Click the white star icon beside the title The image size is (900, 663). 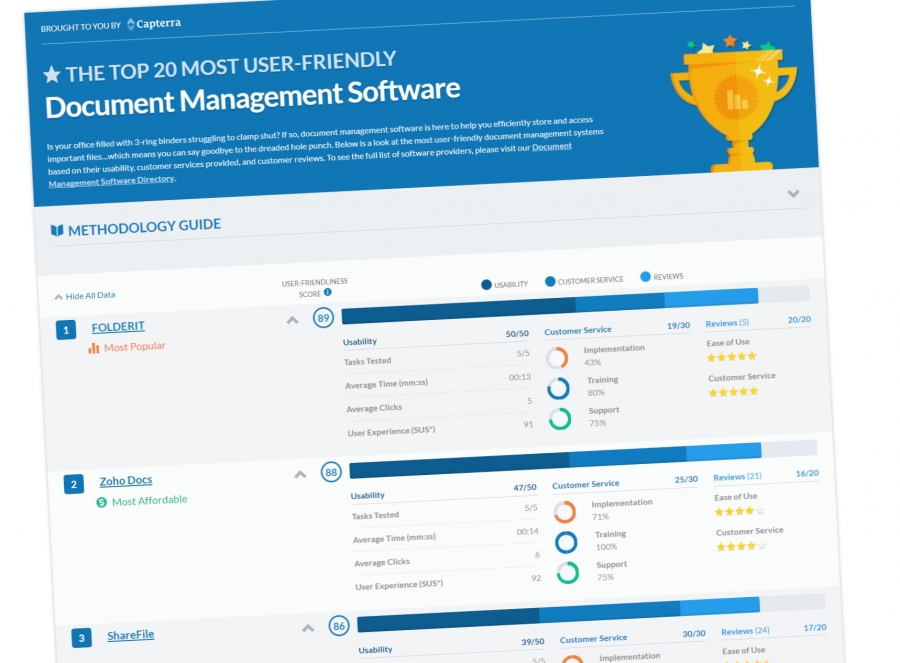point(52,74)
